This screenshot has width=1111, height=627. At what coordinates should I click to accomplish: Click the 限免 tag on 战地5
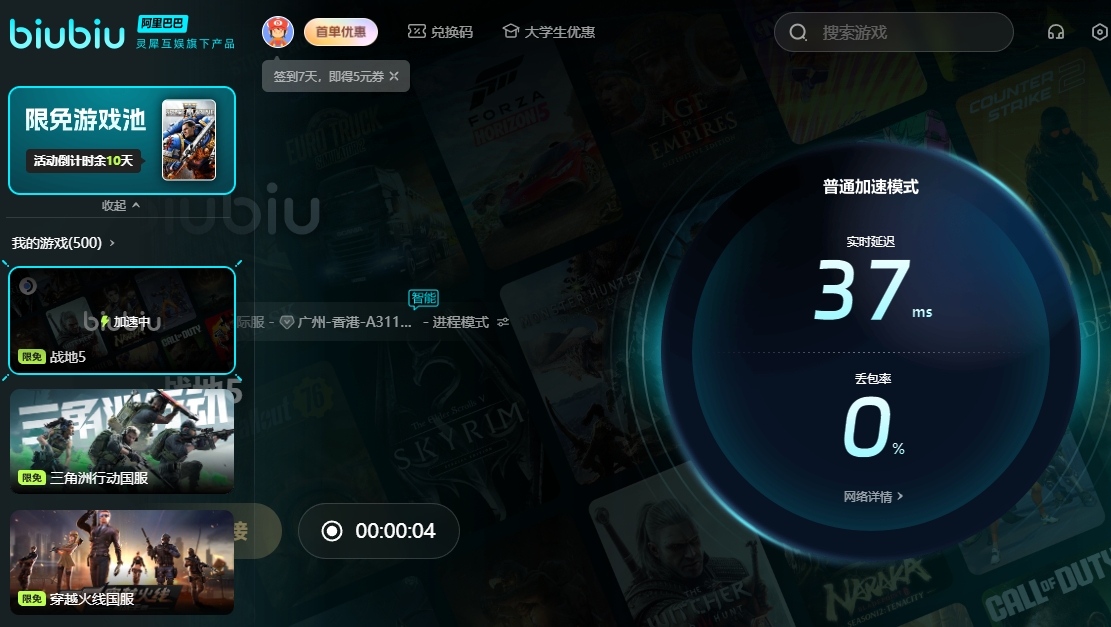32,356
